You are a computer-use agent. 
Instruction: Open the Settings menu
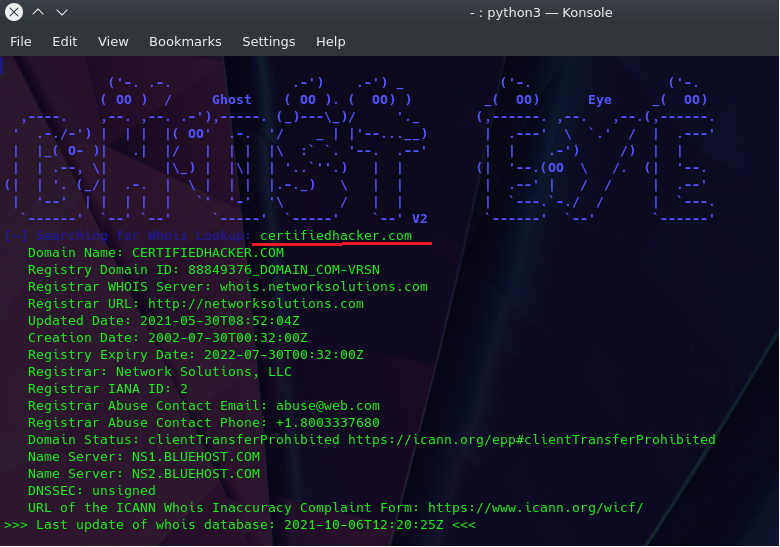tap(269, 42)
